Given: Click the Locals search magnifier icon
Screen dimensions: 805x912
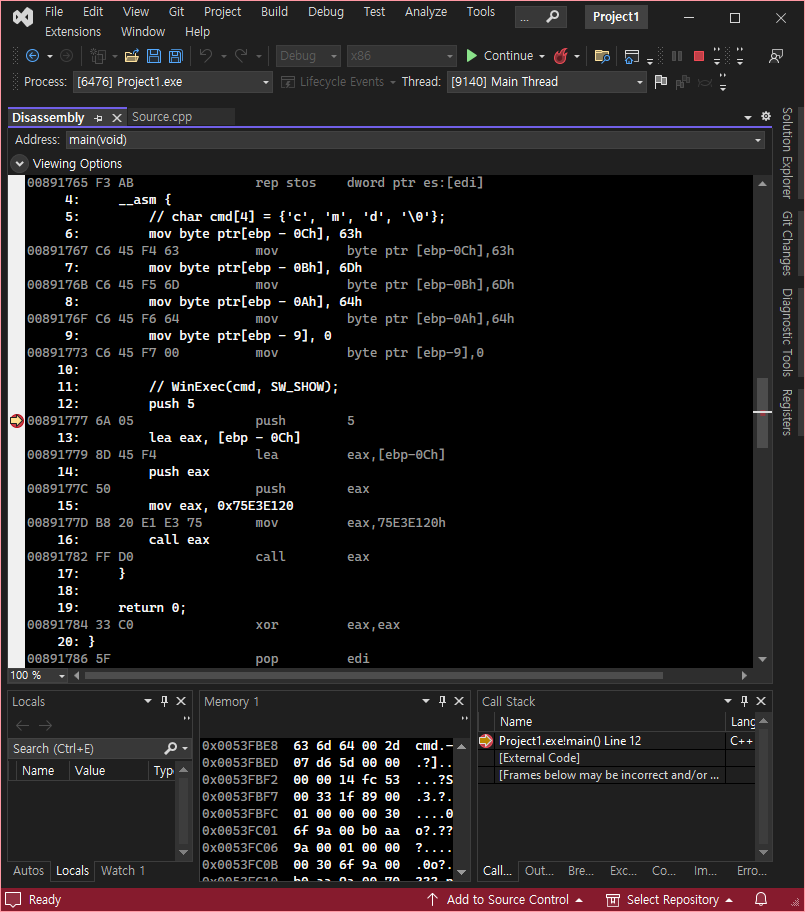Looking at the screenshot, I should [x=170, y=748].
